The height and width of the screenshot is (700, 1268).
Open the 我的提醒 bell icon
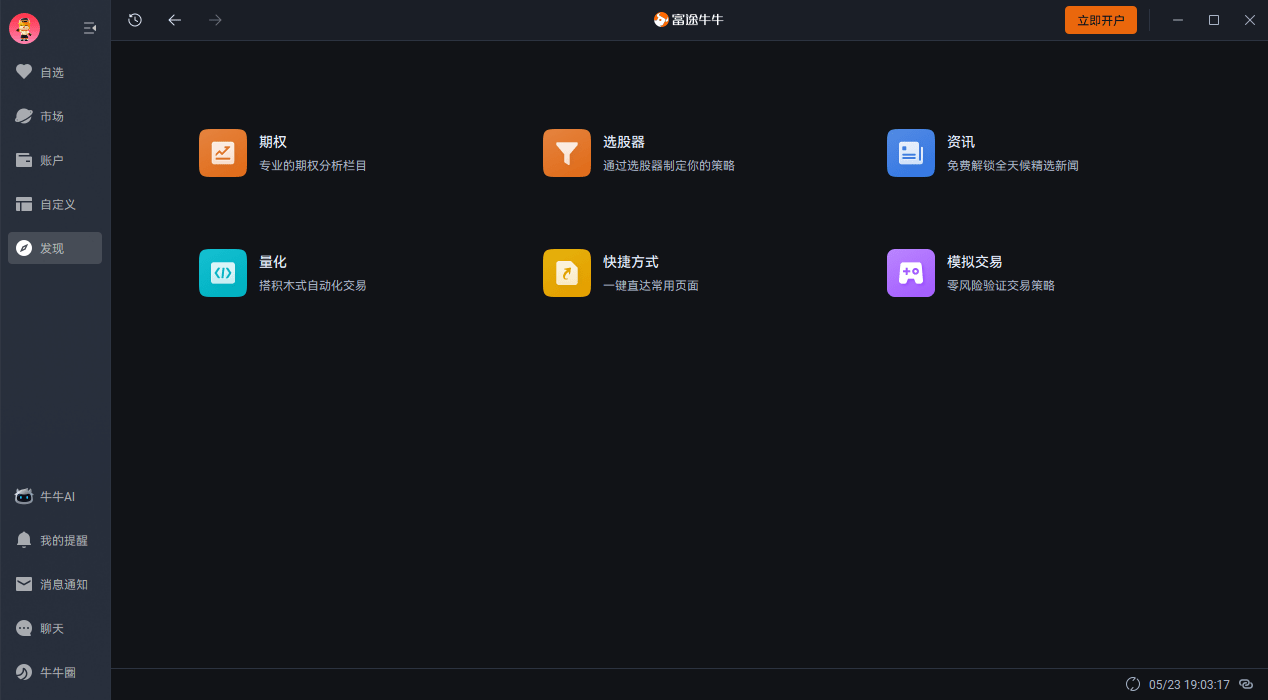point(24,540)
